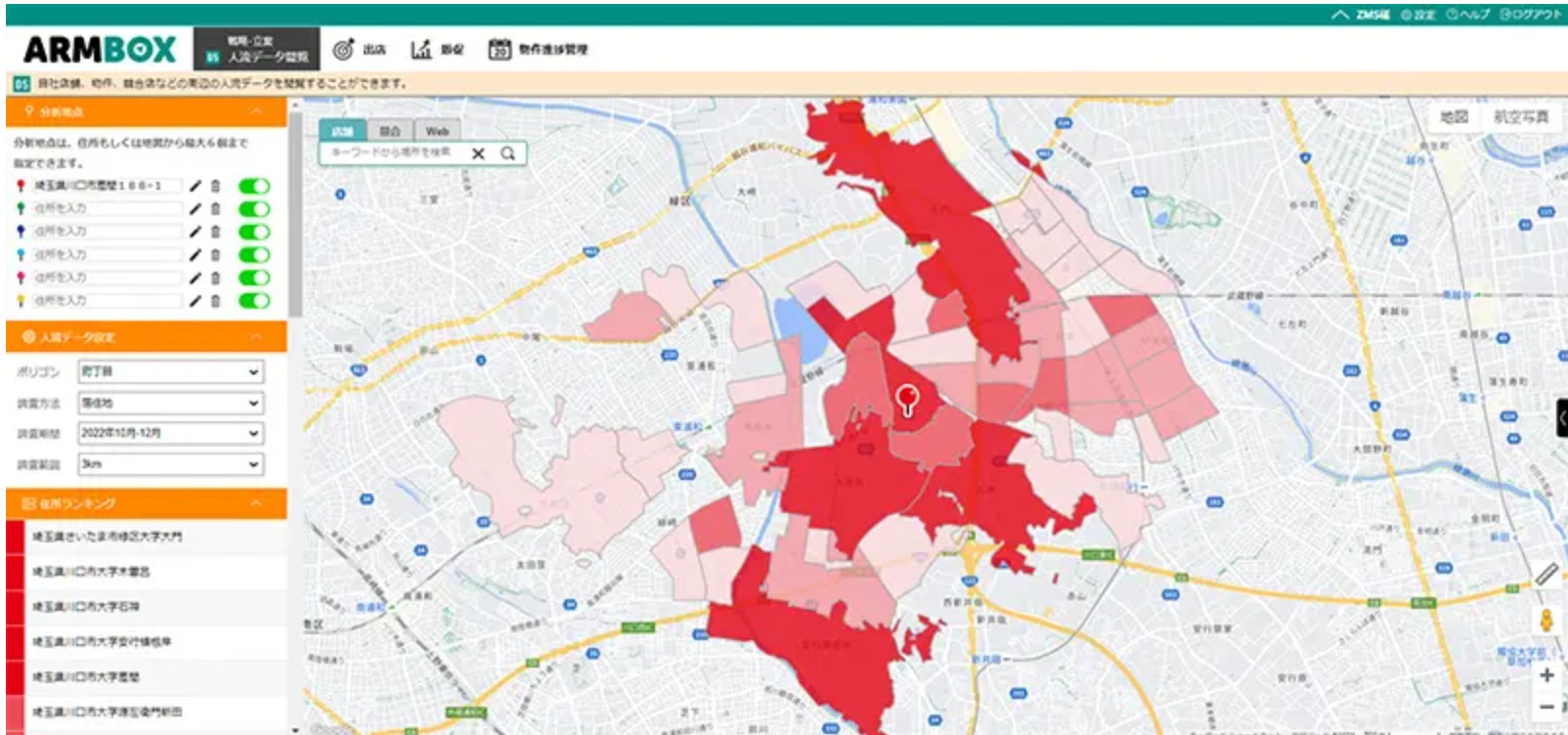Click the Street View pegman icon

[x=1546, y=621]
